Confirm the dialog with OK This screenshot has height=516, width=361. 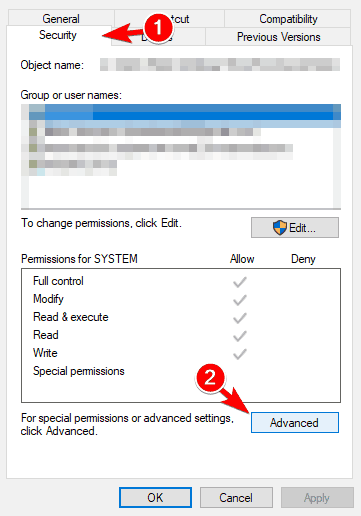(x=155, y=498)
